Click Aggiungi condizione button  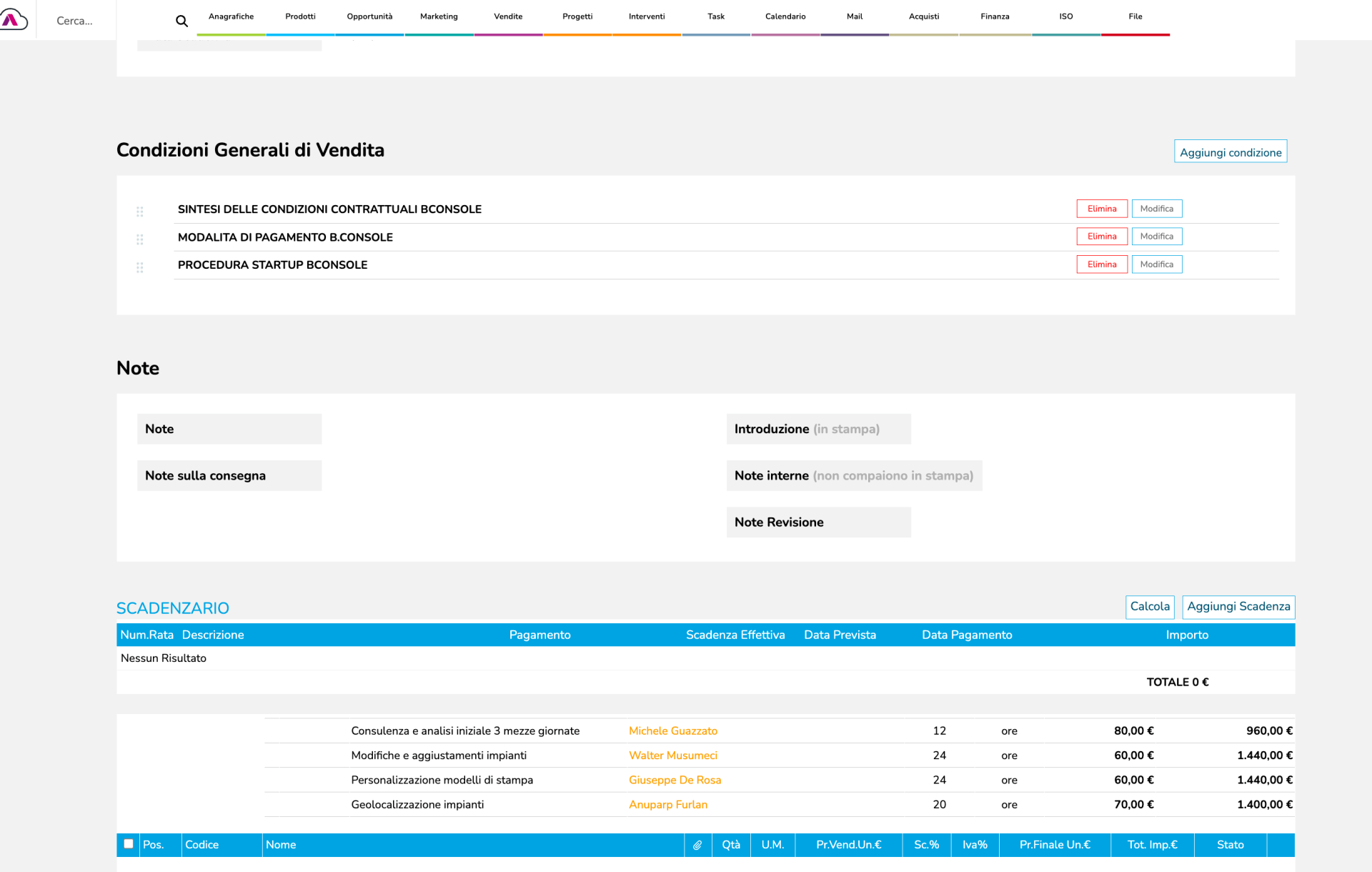point(1230,152)
